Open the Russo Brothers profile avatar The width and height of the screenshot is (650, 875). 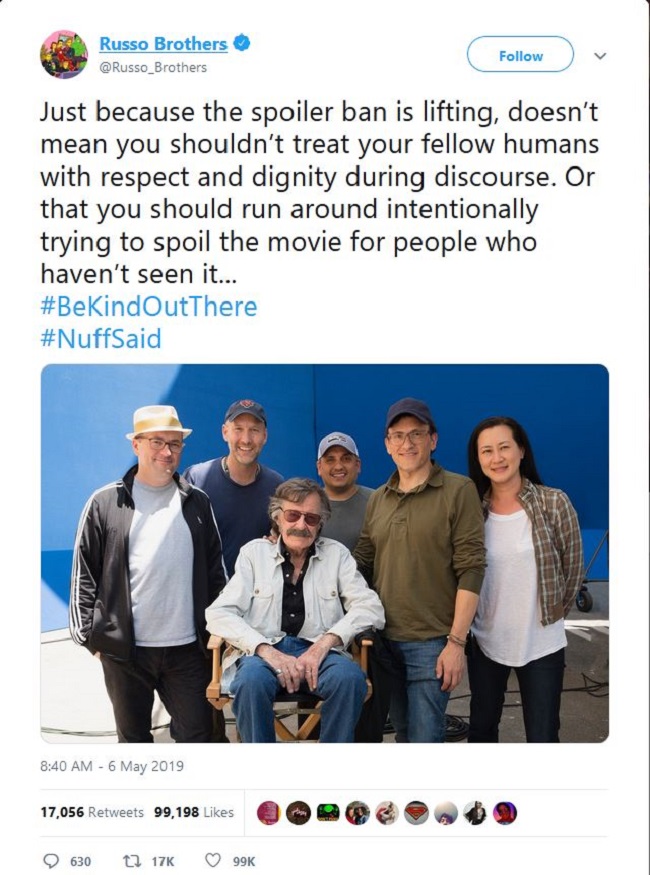64,54
